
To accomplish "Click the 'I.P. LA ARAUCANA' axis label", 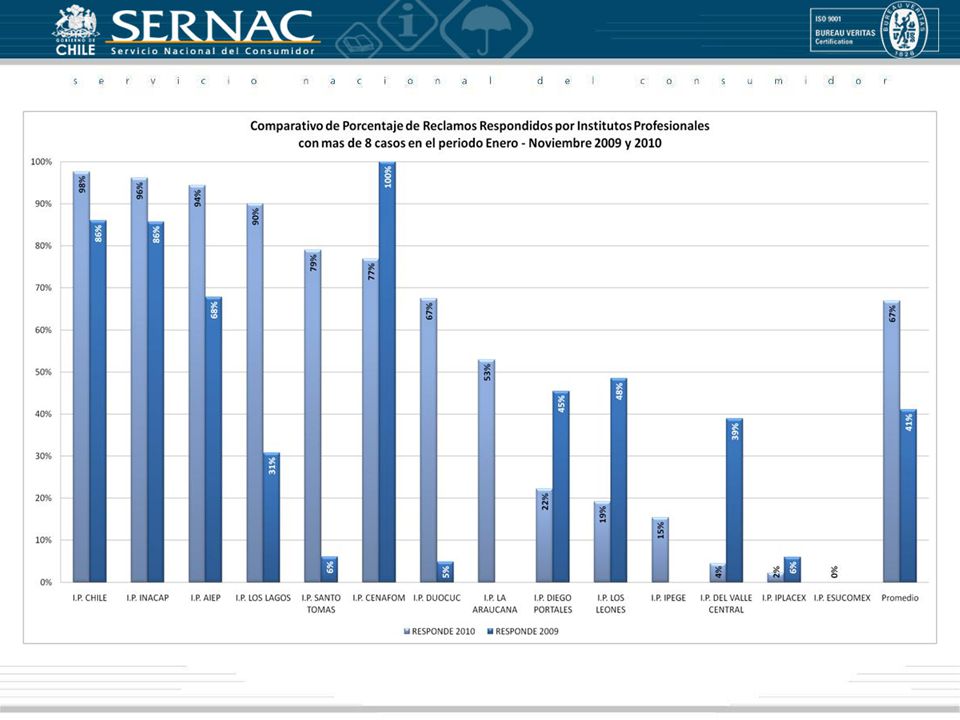I will 495,604.
